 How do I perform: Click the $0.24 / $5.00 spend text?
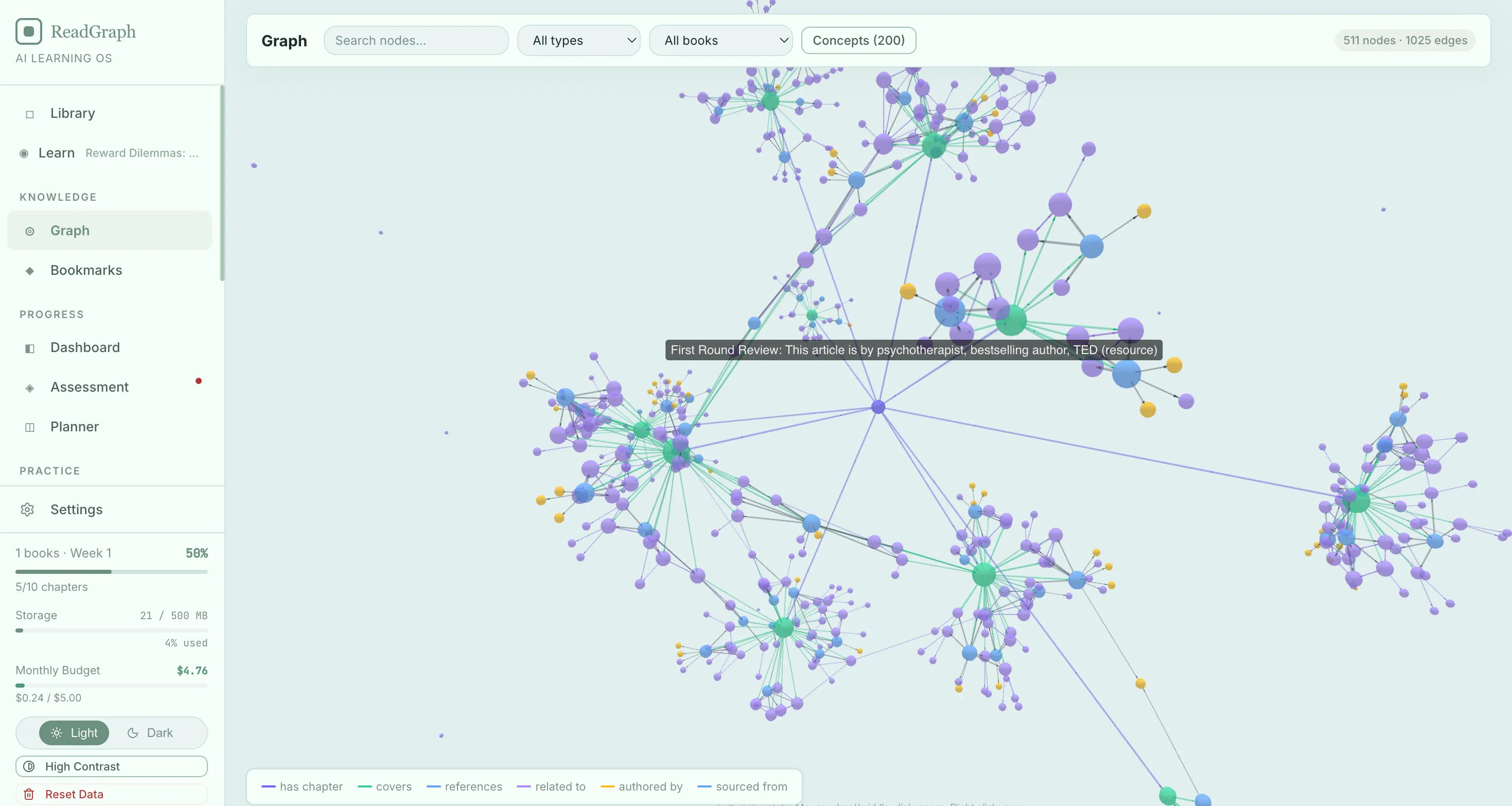[x=49, y=698]
